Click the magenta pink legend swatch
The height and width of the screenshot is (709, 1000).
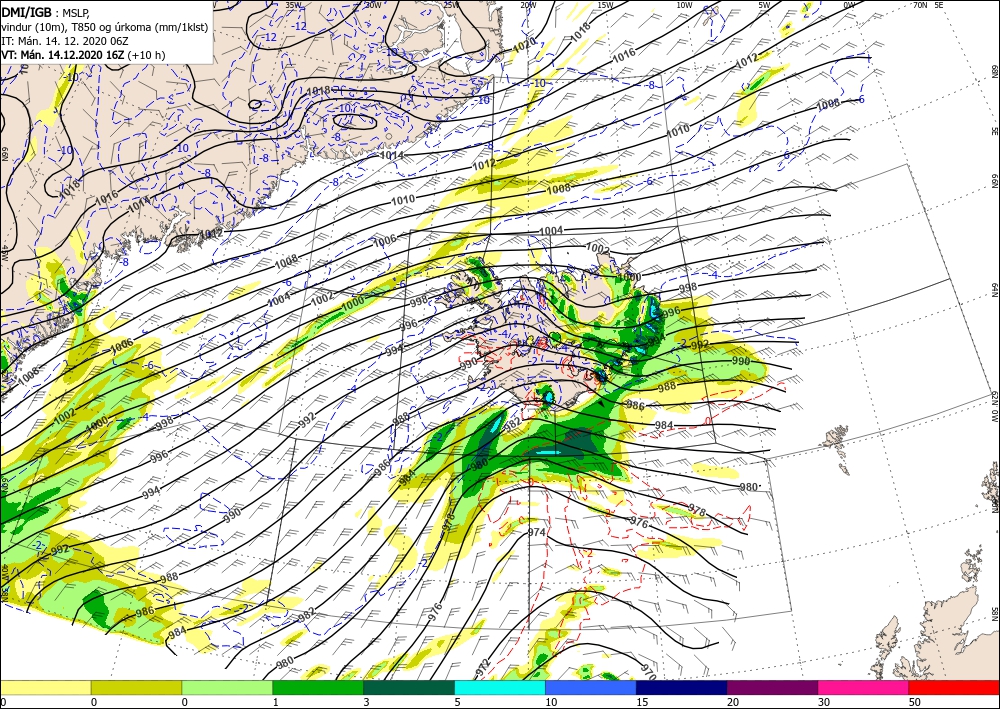(x=864, y=687)
